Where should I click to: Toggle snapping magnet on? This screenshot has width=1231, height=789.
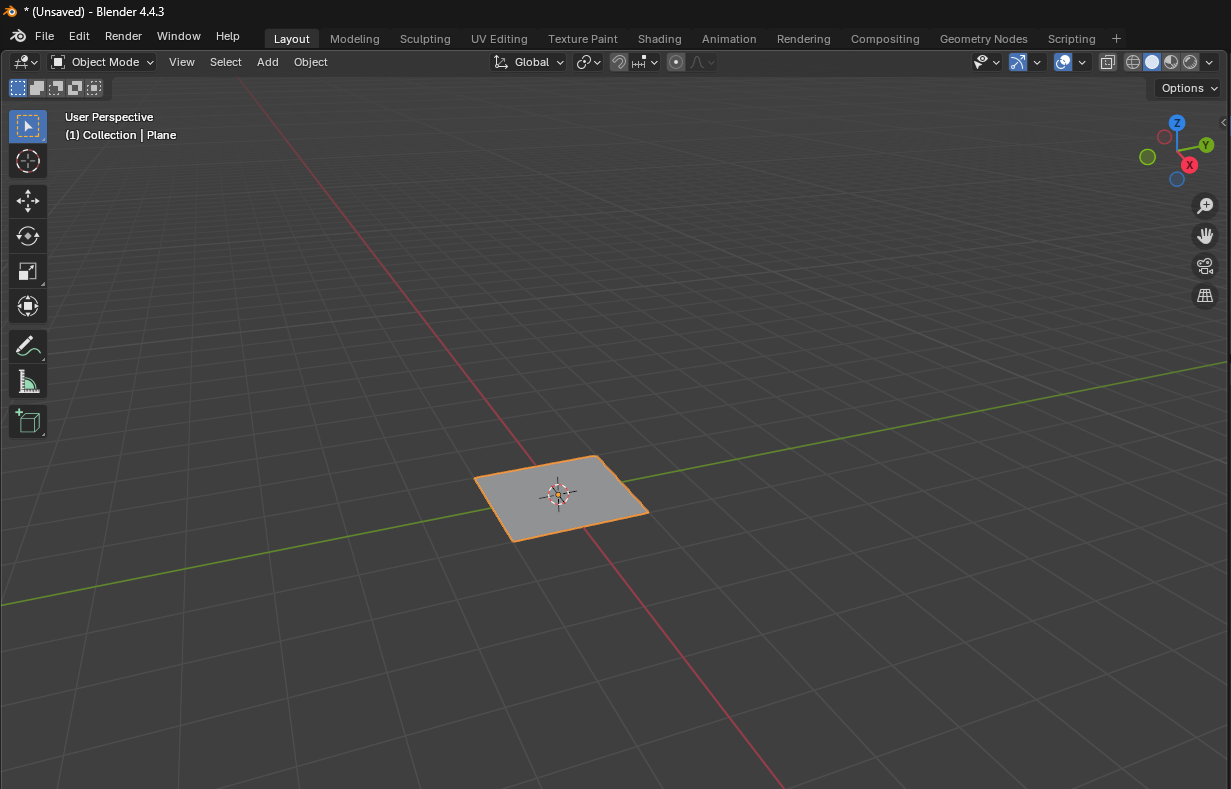(619, 62)
